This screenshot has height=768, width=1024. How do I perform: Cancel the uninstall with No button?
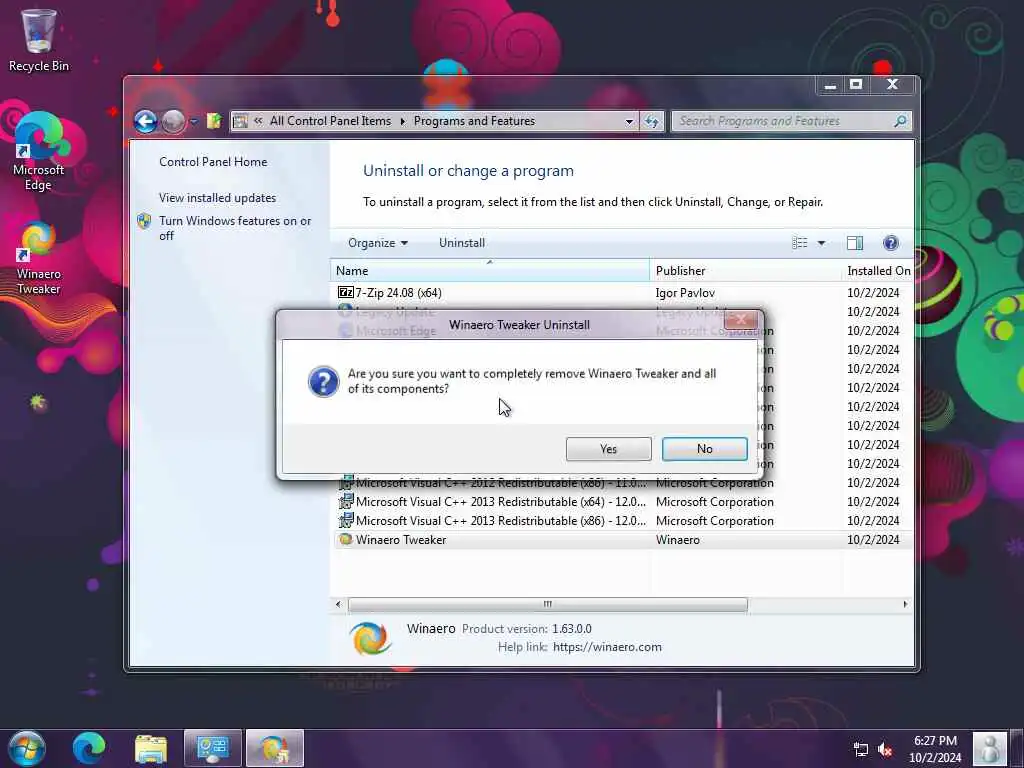(x=705, y=449)
